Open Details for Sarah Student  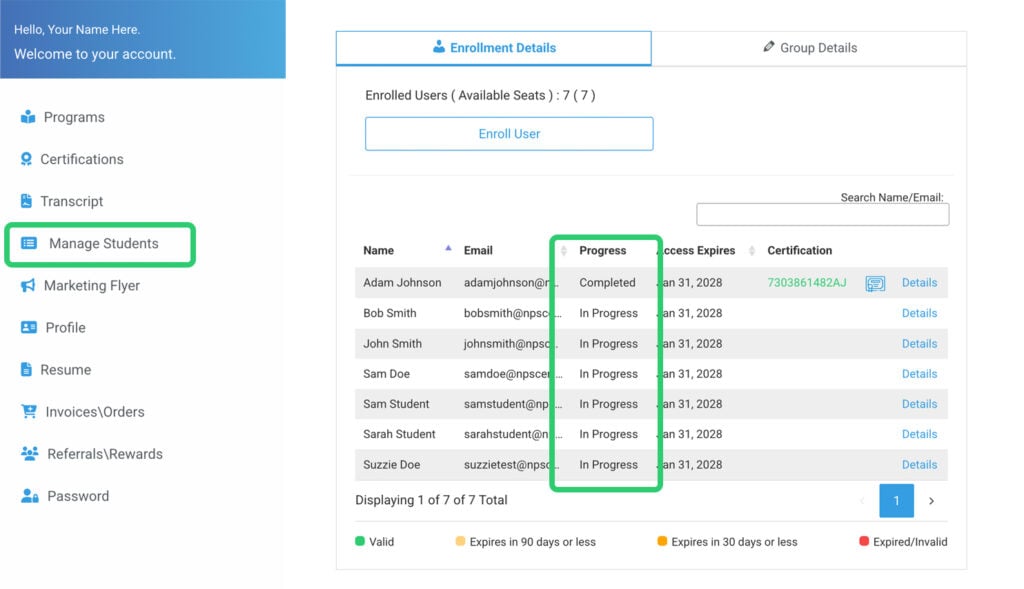click(919, 434)
